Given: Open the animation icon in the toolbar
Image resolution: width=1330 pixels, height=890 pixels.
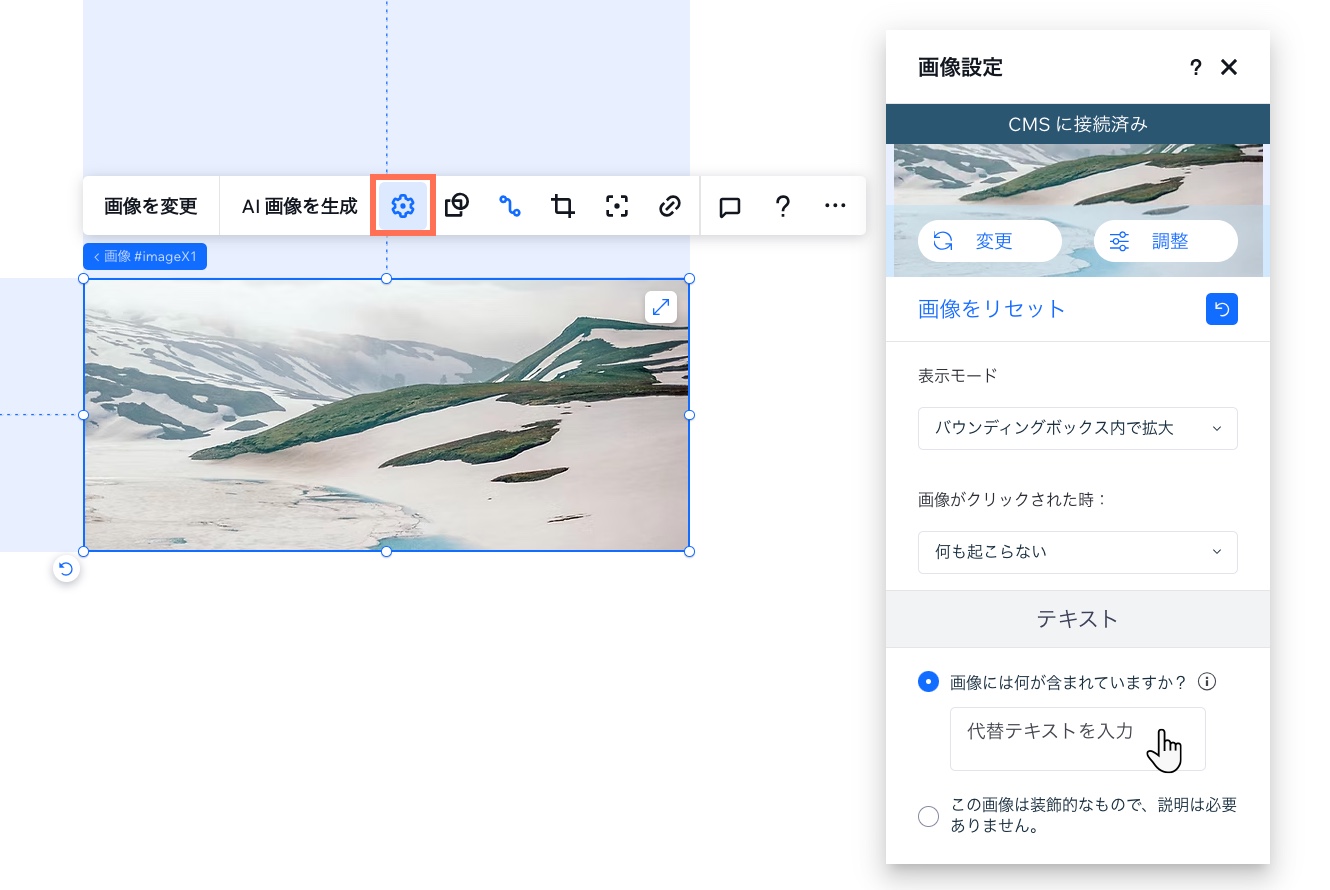Looking at the screenshot, I should (x=510, y=205).
